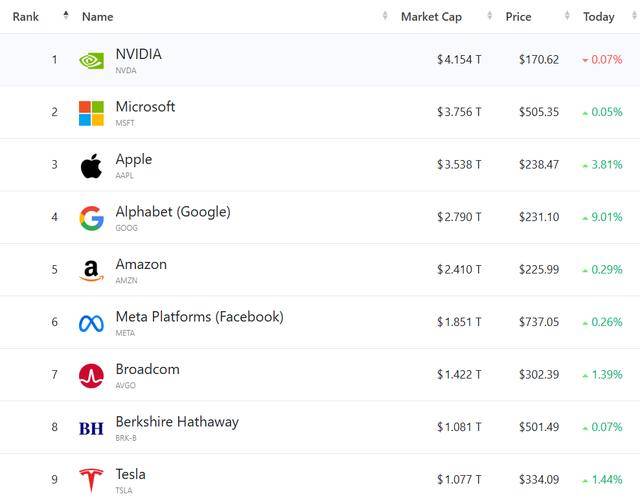Select the Tesla company name link

(x=130, y=474)
